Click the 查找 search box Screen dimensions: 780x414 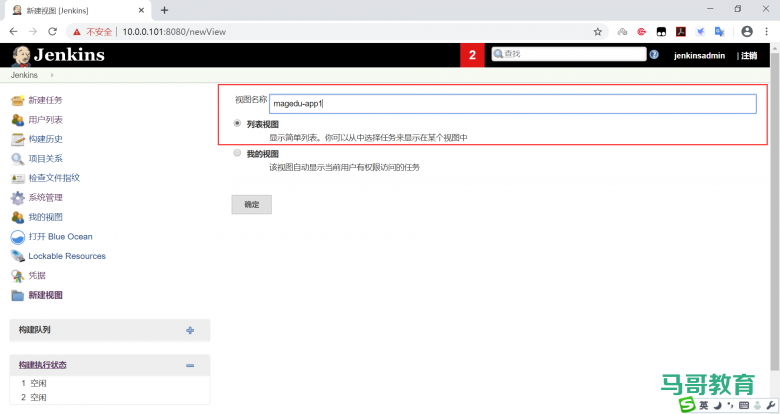[x=569, y=54]
